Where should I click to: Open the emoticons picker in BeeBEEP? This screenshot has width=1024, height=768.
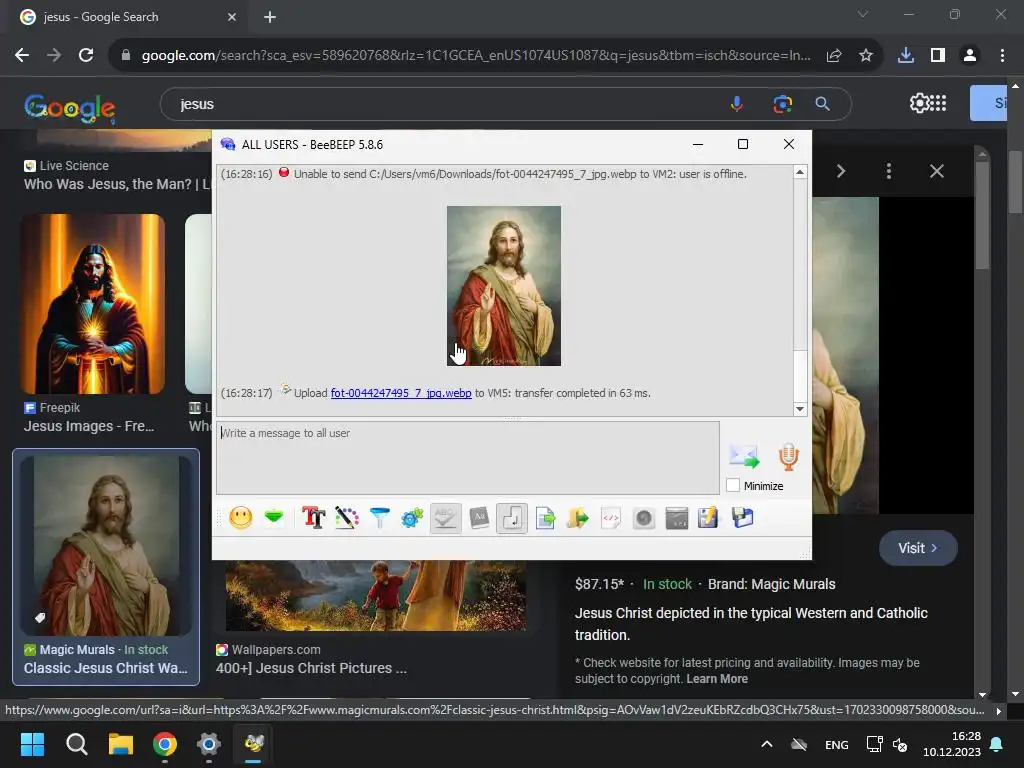point(240,519)
